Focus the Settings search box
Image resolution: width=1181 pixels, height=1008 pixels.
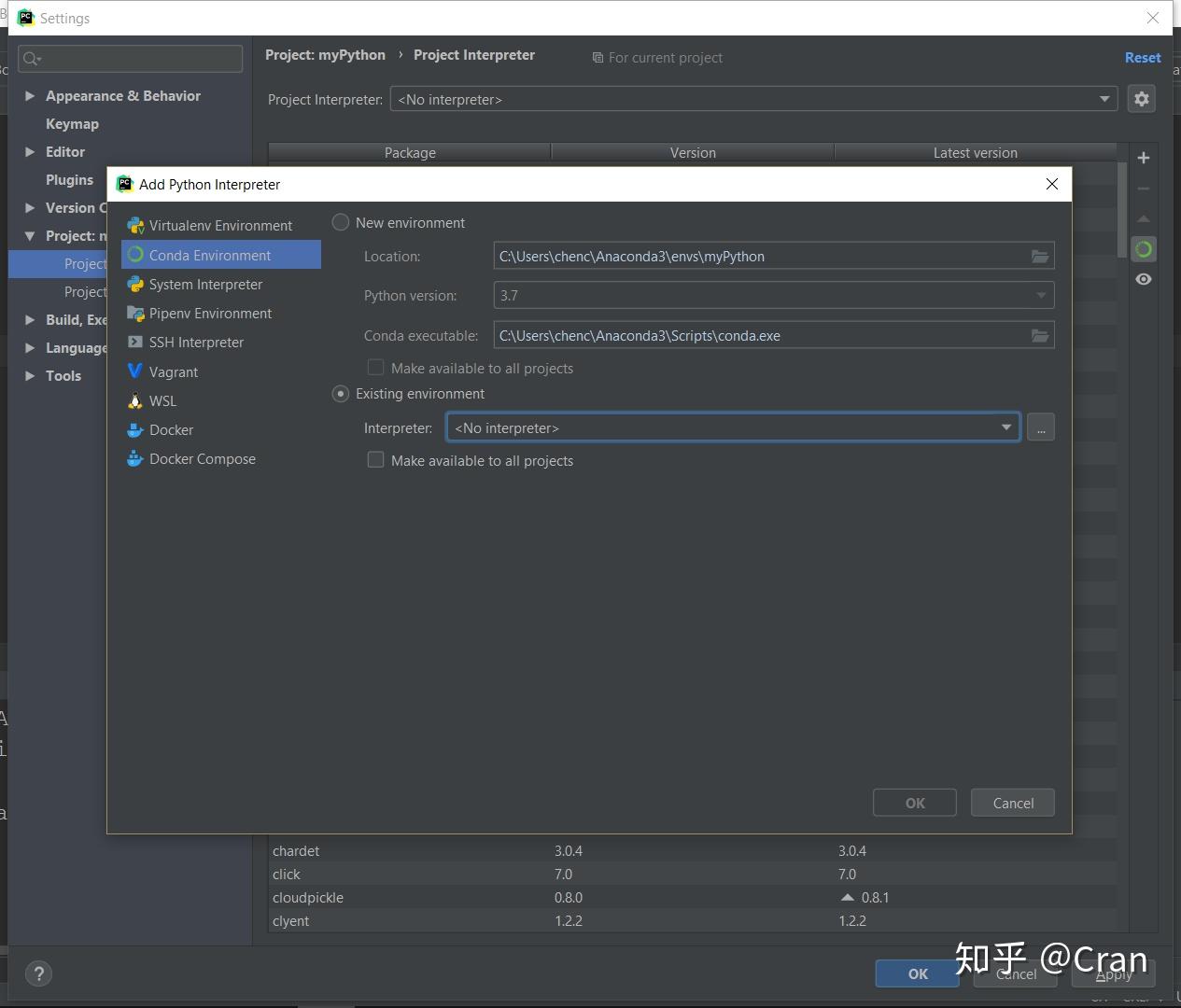click(x=130, y=59)
